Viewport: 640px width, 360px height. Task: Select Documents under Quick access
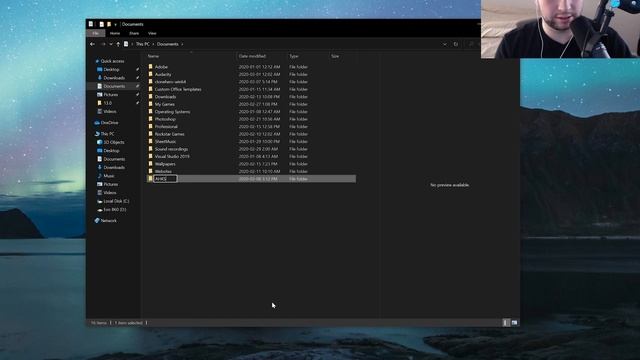pyautogui.click(x=114, y=86)
